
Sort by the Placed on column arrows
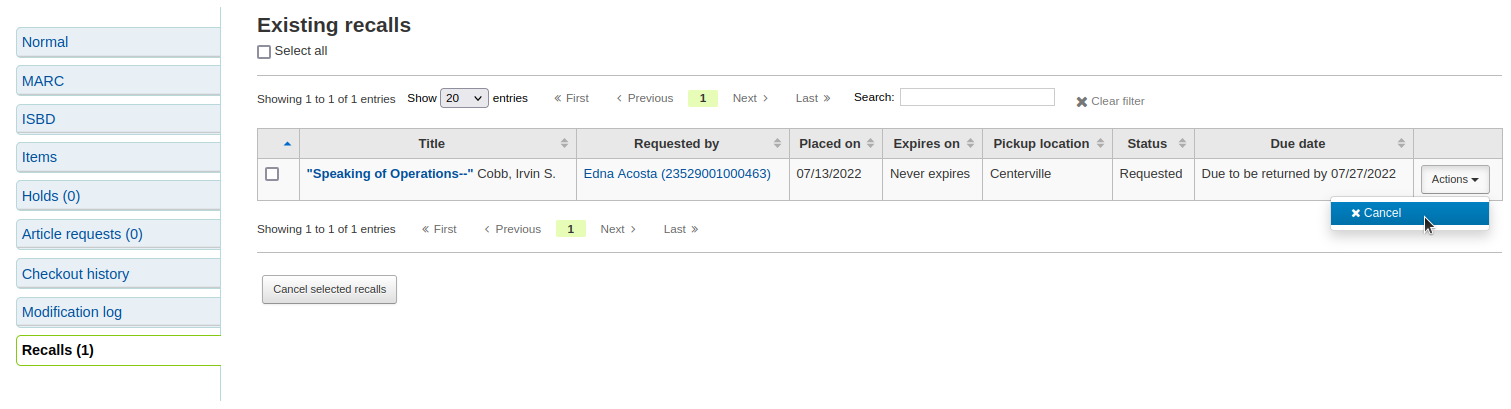click(x=870, y=144)
